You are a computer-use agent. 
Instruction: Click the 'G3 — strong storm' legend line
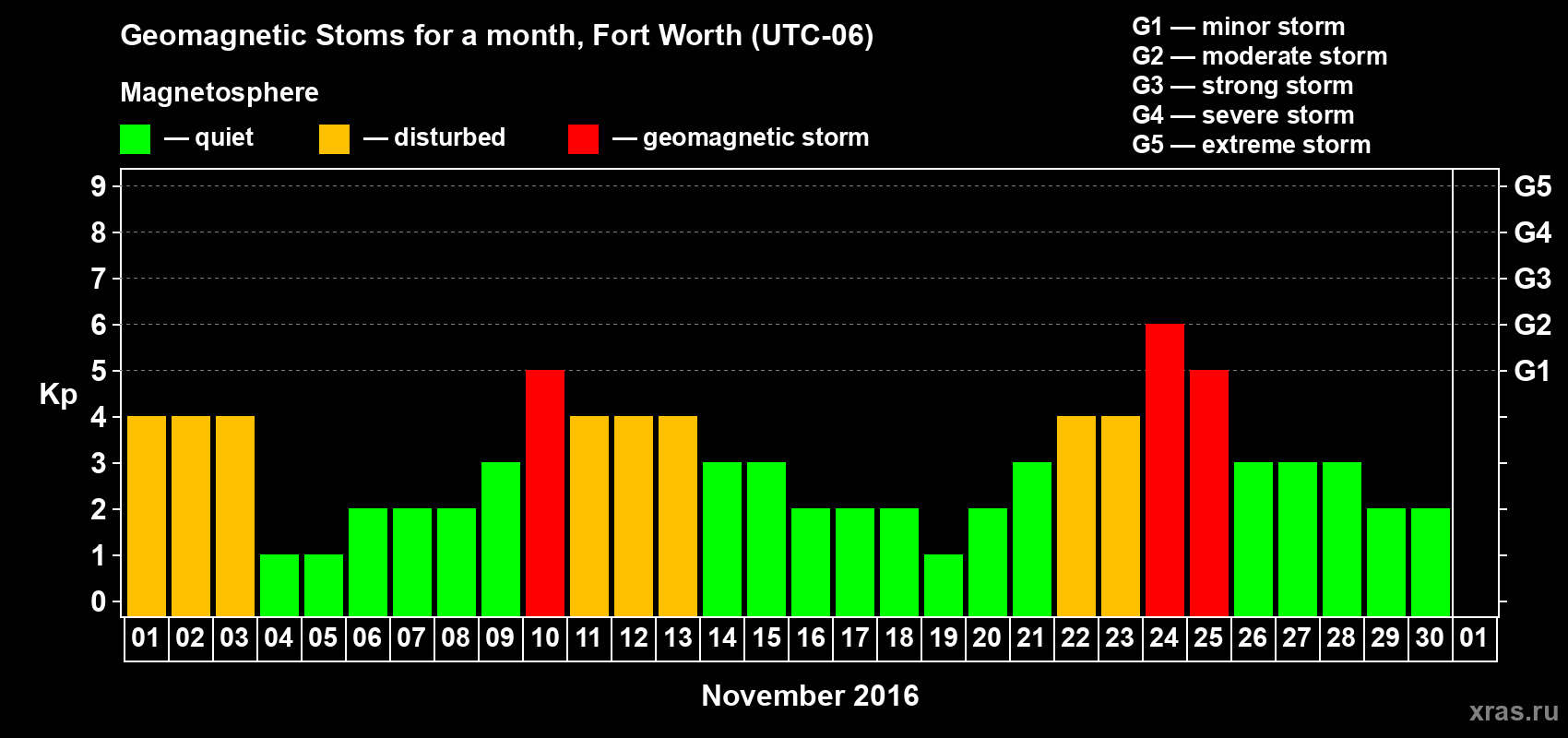(1242, 86)
